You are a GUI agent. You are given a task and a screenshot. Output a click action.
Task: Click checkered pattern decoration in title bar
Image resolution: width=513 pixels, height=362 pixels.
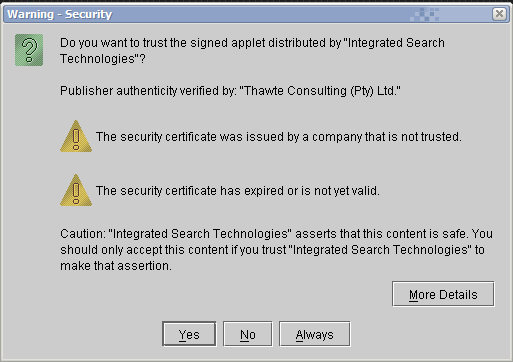[424, 14]
